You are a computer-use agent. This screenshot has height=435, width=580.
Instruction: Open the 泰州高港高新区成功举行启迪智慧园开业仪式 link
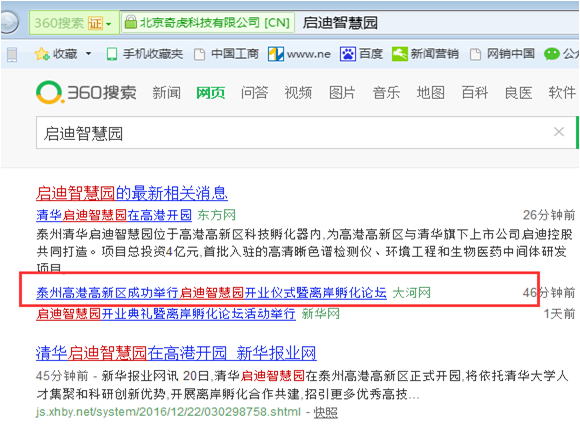point(211,293)
